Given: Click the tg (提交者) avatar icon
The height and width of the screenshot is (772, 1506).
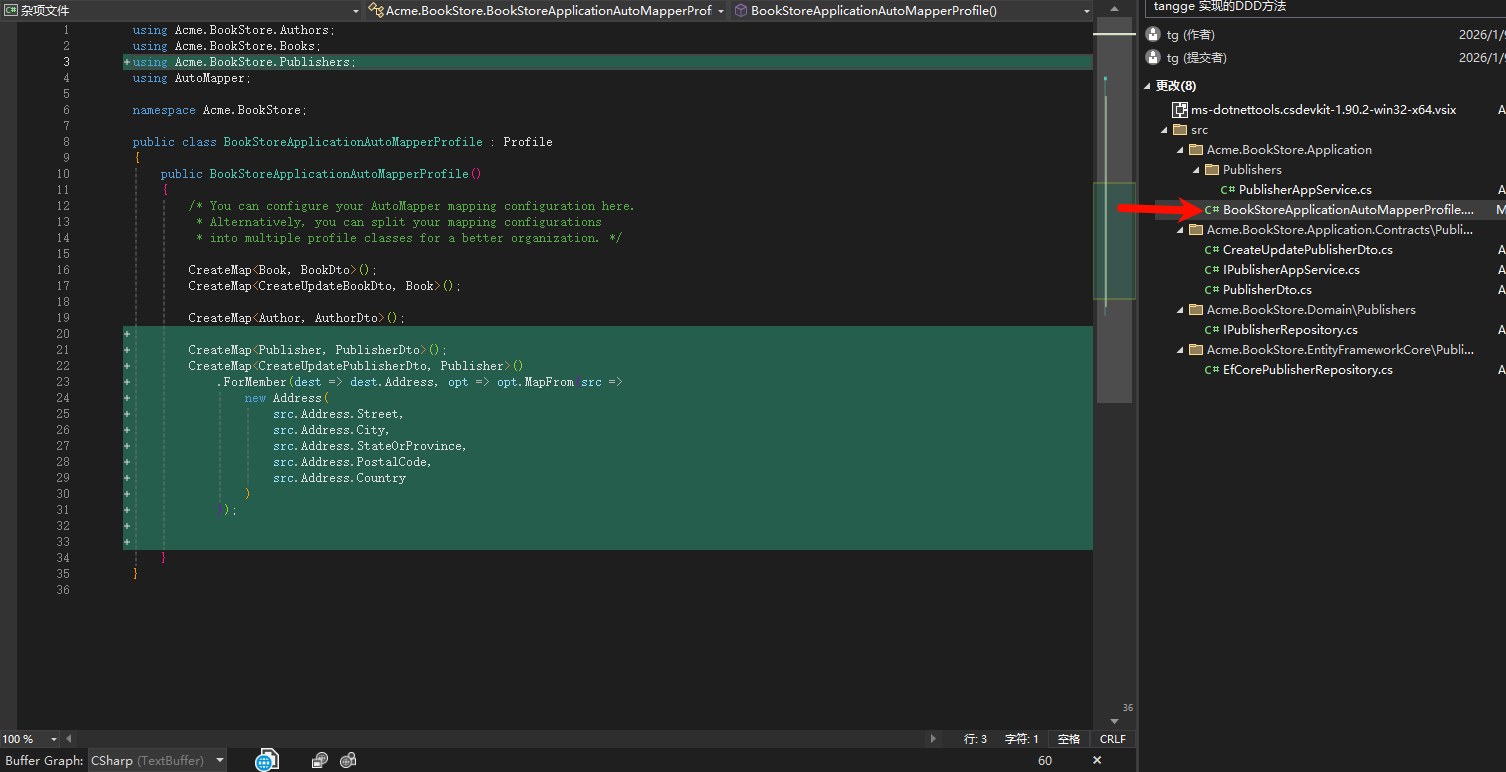Looking at the screenshot, I should (x=1153, y=58).
